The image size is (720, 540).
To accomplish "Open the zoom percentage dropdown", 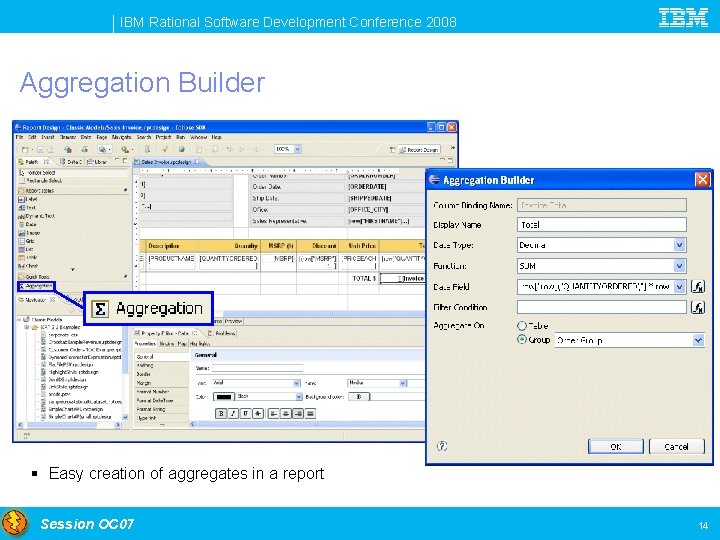I will pos(297,149).
